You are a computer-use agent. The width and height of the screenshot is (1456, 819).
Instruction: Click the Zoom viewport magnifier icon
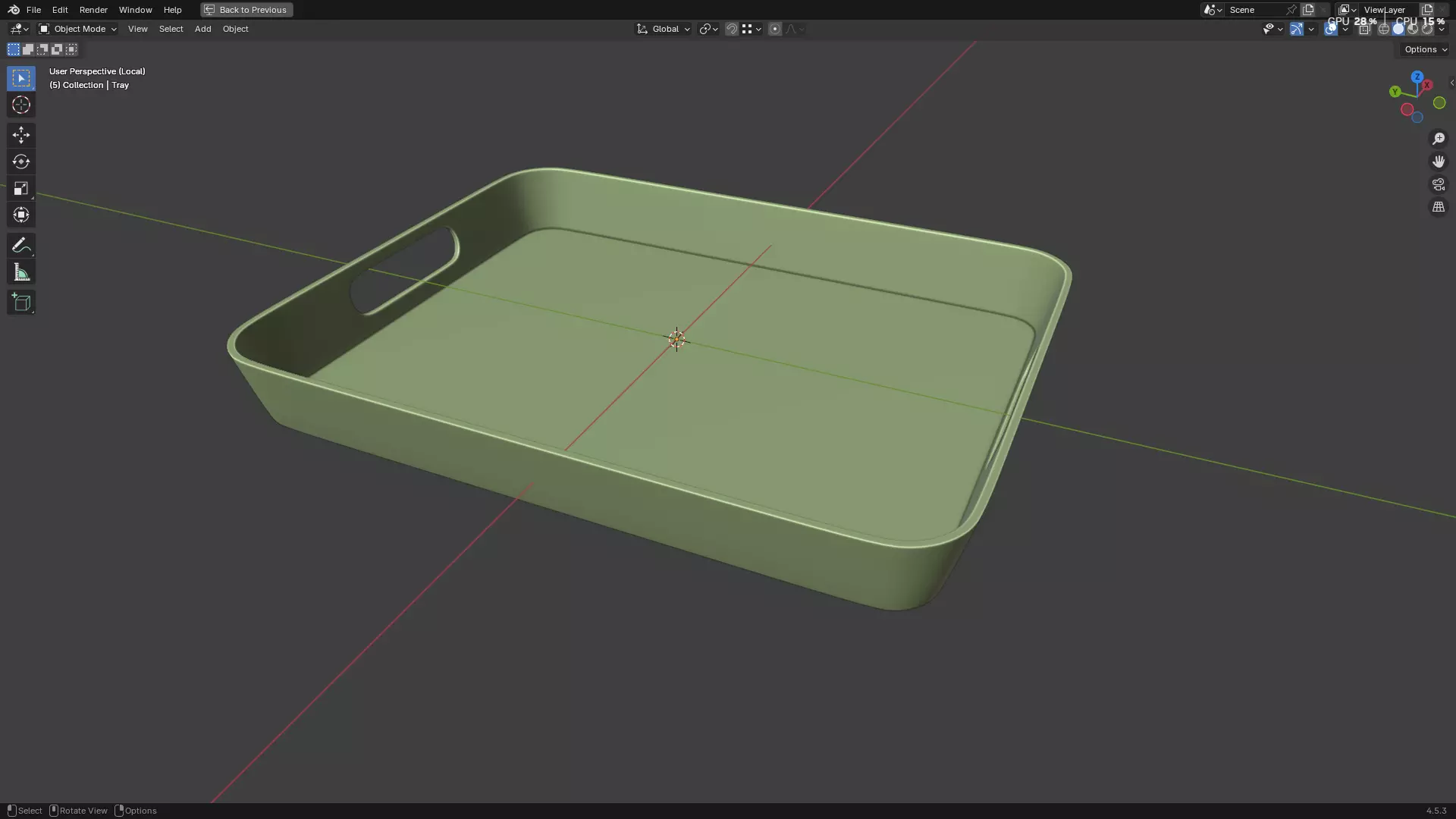coord(1438,139)
